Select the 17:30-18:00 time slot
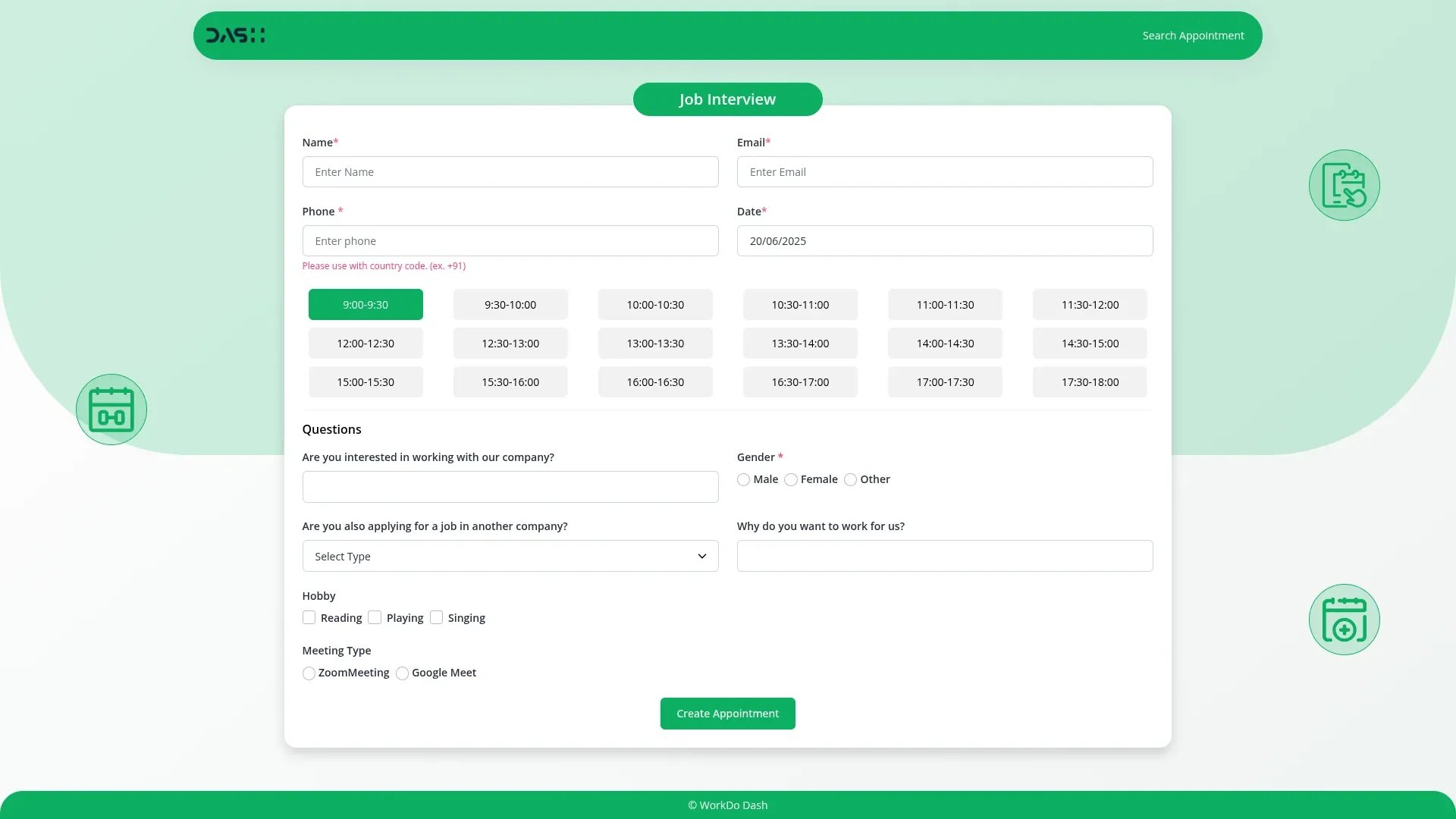The image size is (1456, 819). (x=1090, y=382)
